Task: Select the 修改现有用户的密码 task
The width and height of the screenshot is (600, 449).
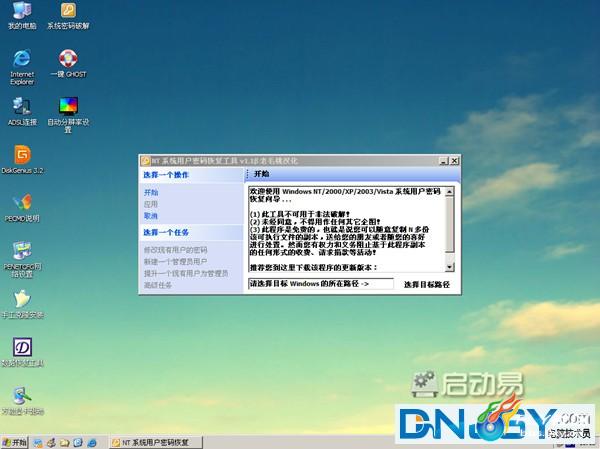Action: [x=176, y=250]
